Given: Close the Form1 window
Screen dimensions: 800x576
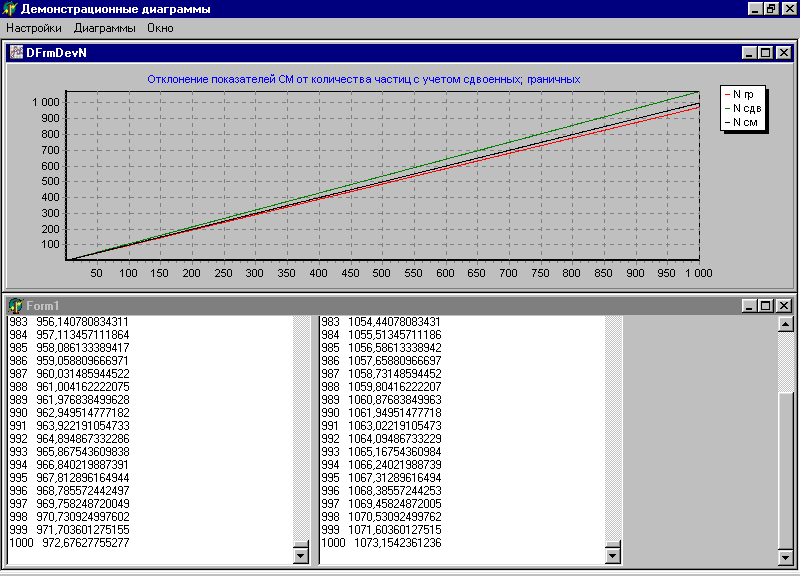Looking at the screenshot, I should (784, 306).
